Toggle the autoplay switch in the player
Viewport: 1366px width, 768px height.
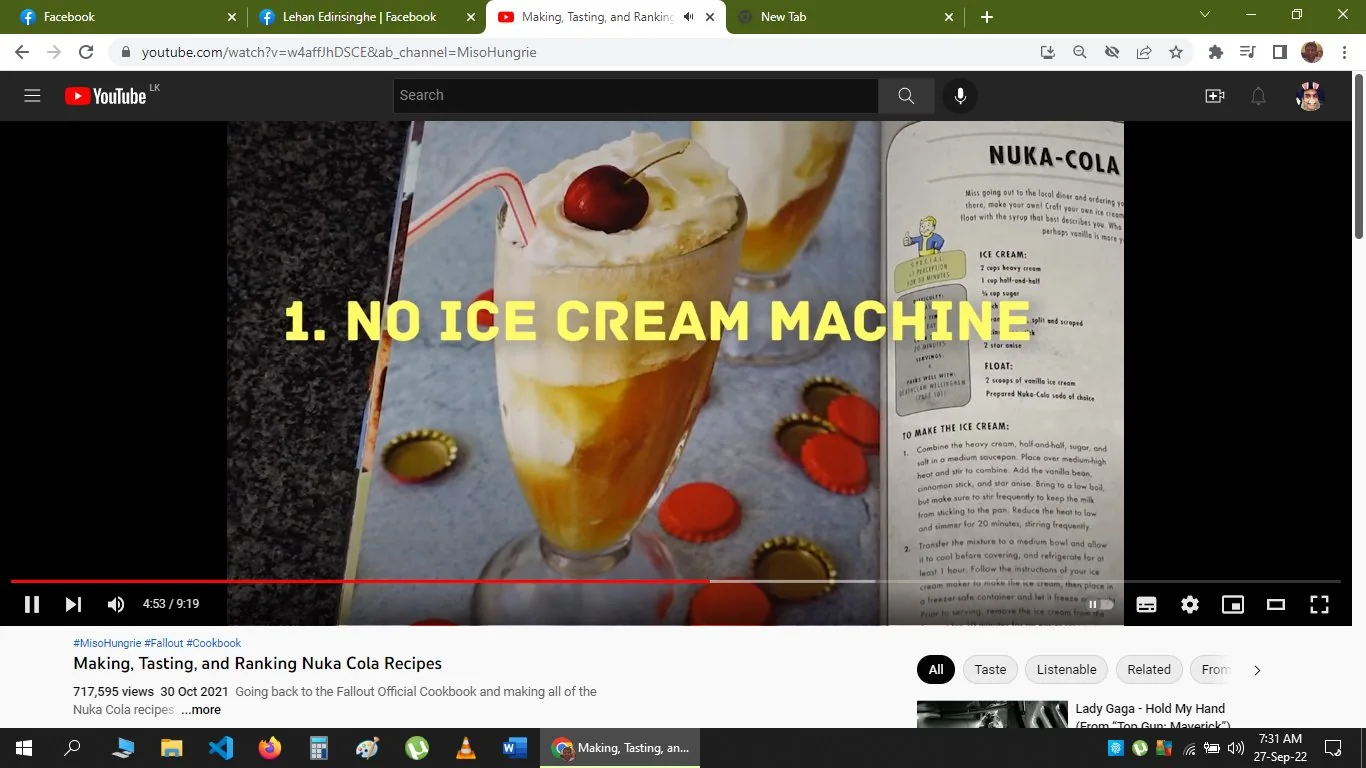(1100, 604)
